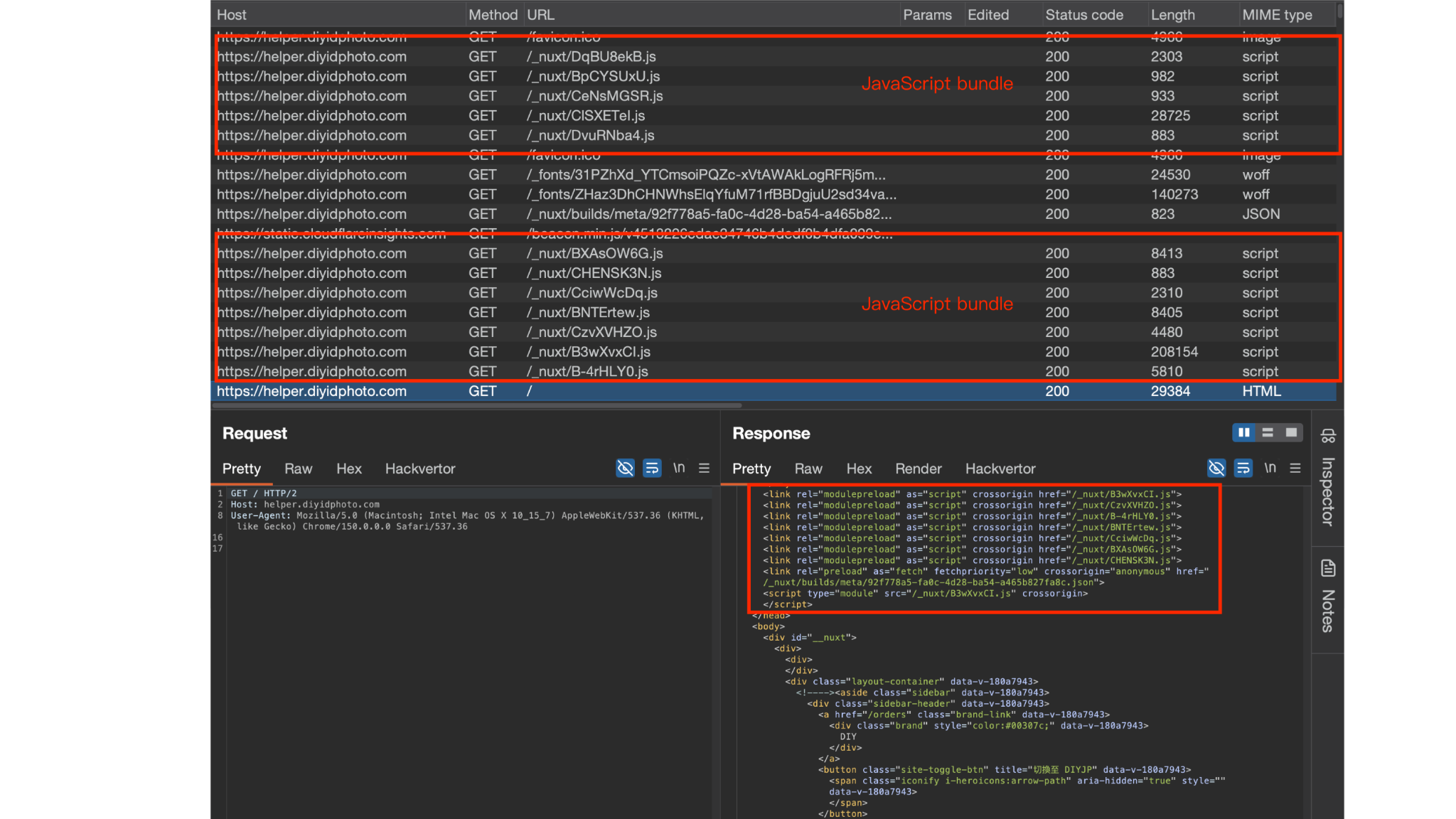This screenshot has width=1456, height=819.
Task: Select the /_nuxt/CciwWcDq.js request row
Action: 773,293
